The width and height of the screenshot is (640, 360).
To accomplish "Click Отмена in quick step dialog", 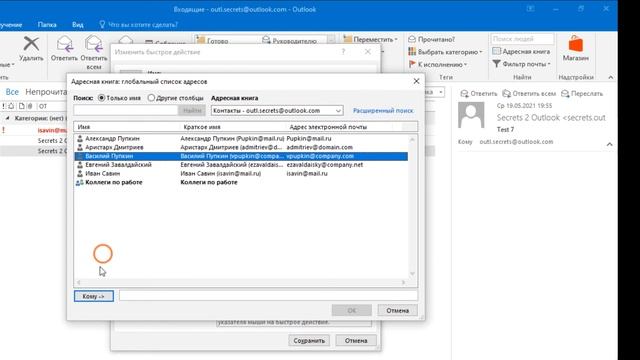I will tap(356, 340).
